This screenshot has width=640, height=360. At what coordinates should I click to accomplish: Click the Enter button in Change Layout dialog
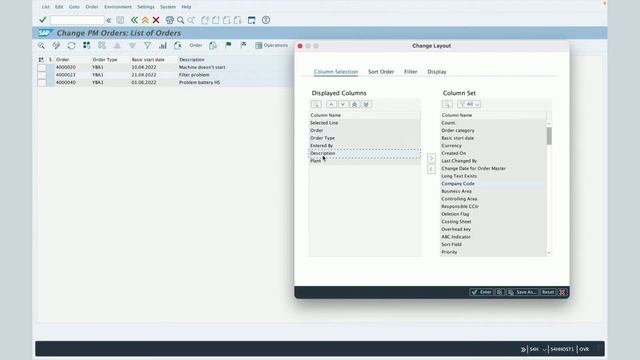[x=481, y=292]
